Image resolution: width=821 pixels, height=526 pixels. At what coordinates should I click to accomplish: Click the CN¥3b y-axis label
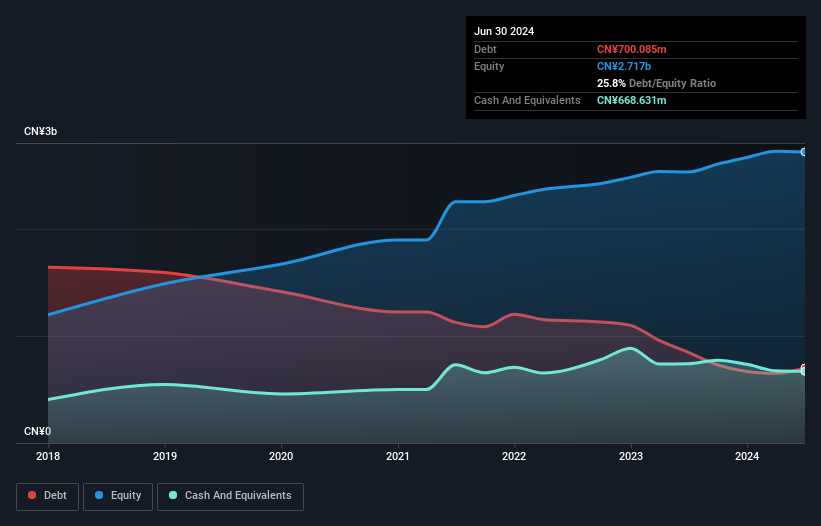40,131
